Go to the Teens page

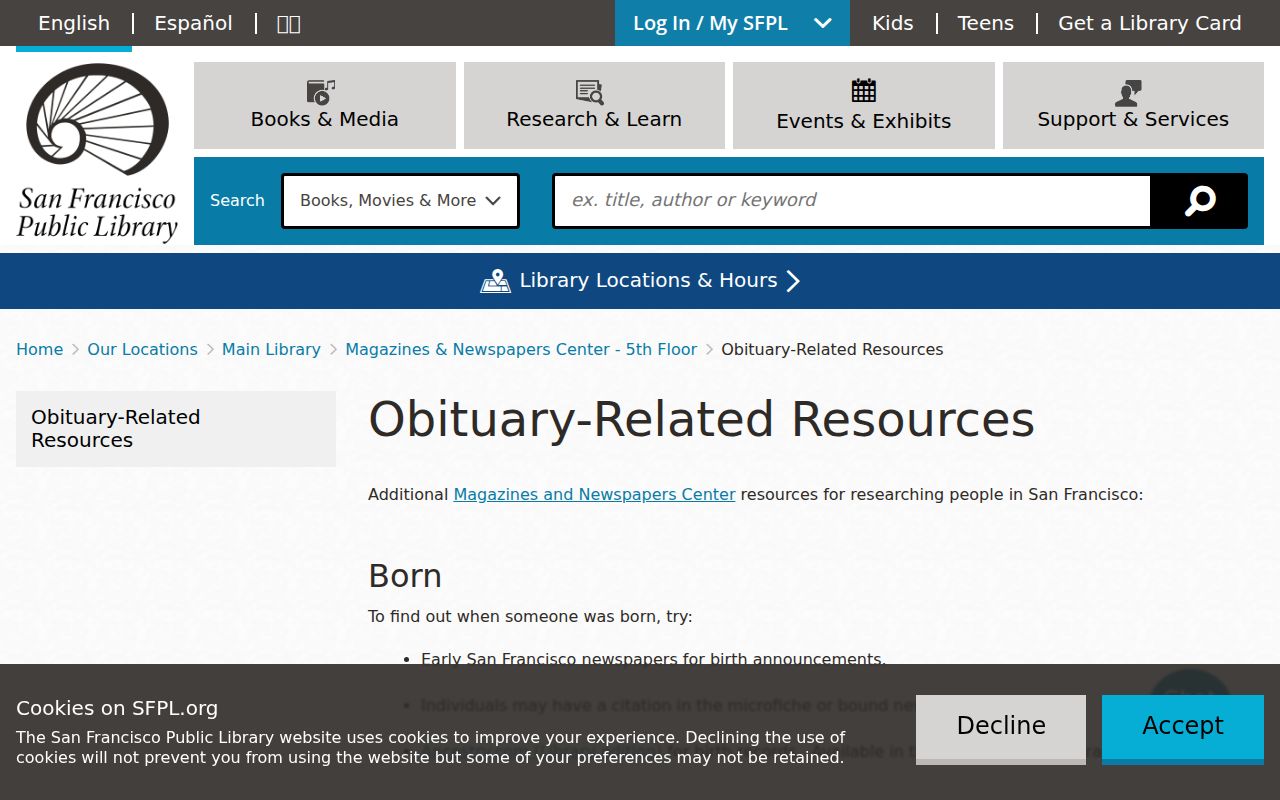[x=985, y=23]
